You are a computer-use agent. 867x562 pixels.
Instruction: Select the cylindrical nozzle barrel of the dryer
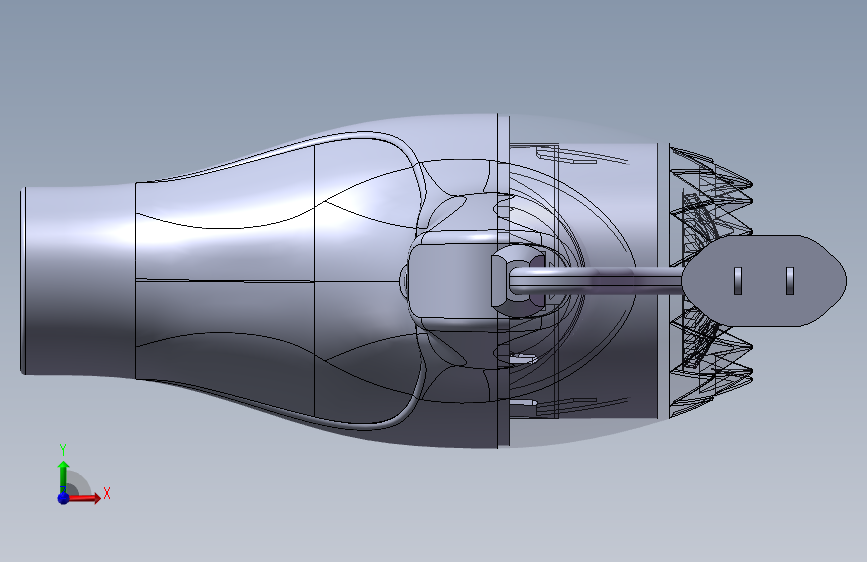(x=78, y=281)
